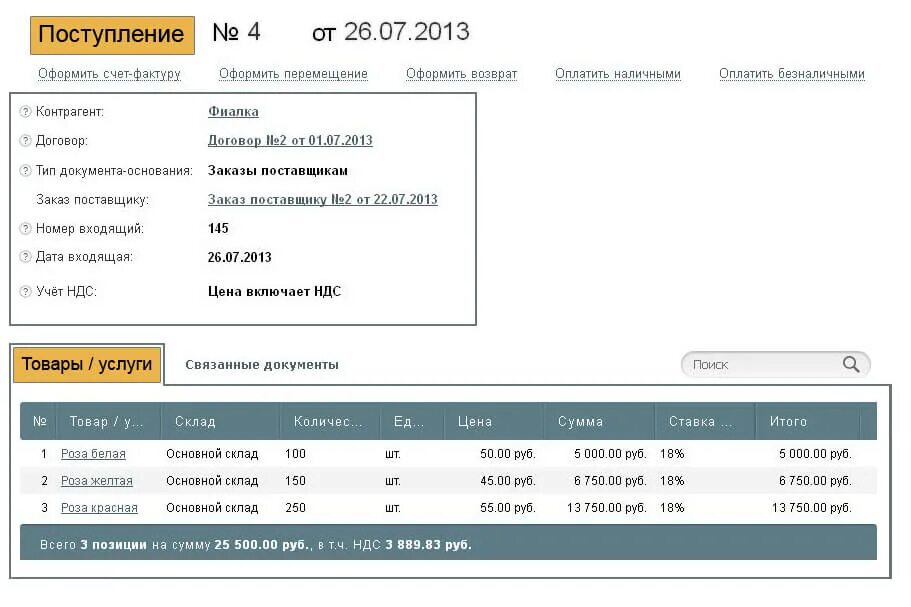The image size is (911, 607).
Task: Sort by Ставка column header
Action: point(704,421)
